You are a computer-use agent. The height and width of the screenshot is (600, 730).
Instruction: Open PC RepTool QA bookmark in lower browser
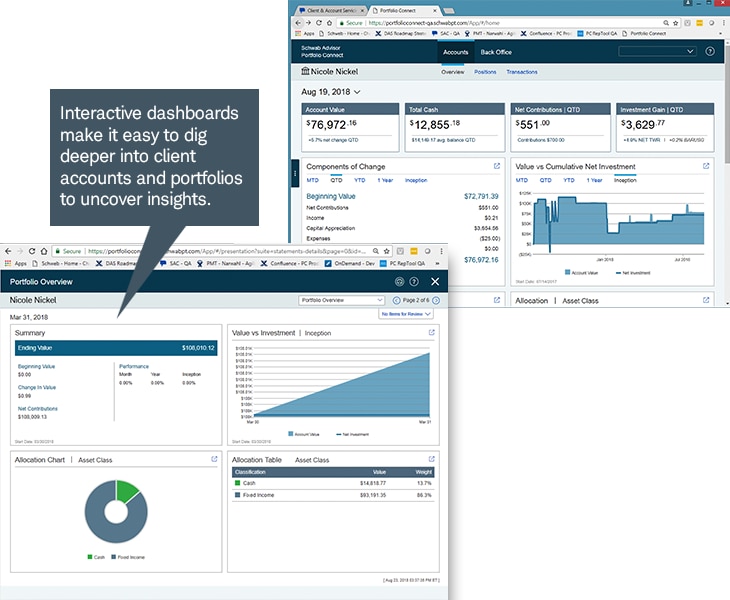tap(402, 263)
